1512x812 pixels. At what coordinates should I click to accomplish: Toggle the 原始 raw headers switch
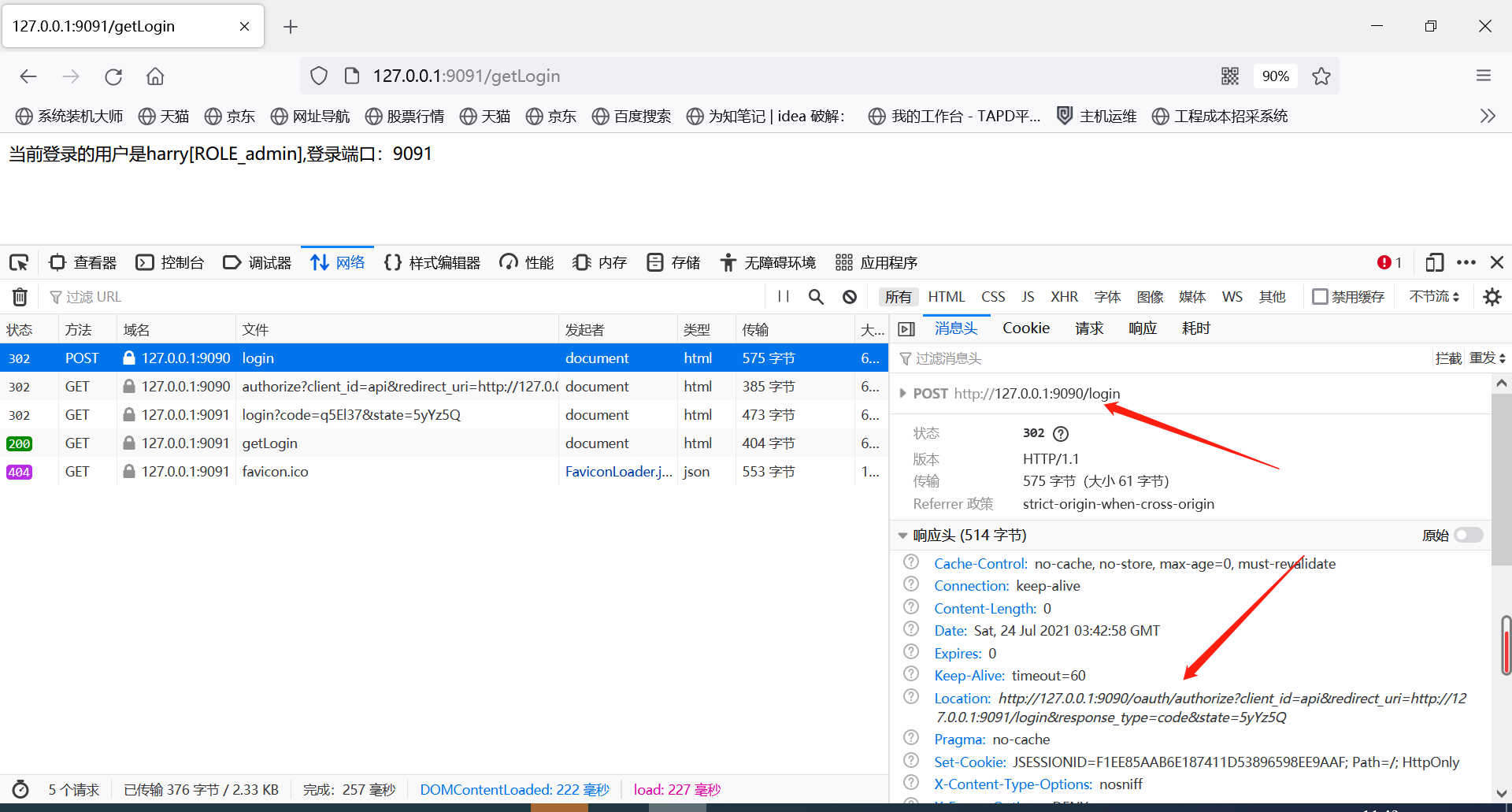(1467, 535)
